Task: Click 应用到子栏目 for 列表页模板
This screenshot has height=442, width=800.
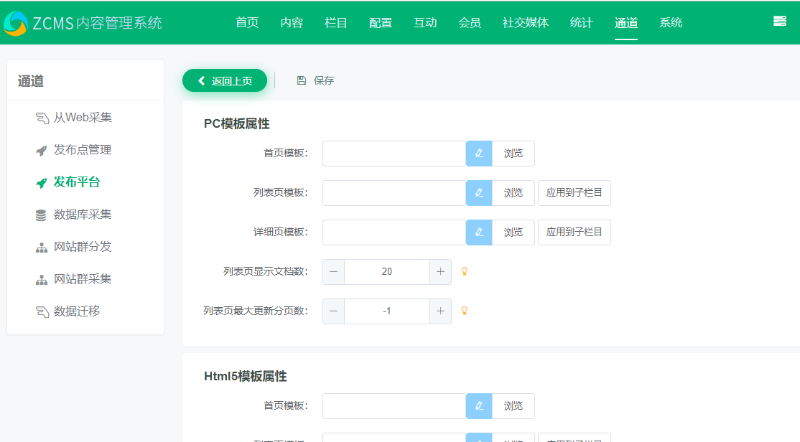Action: click(574, 193)
